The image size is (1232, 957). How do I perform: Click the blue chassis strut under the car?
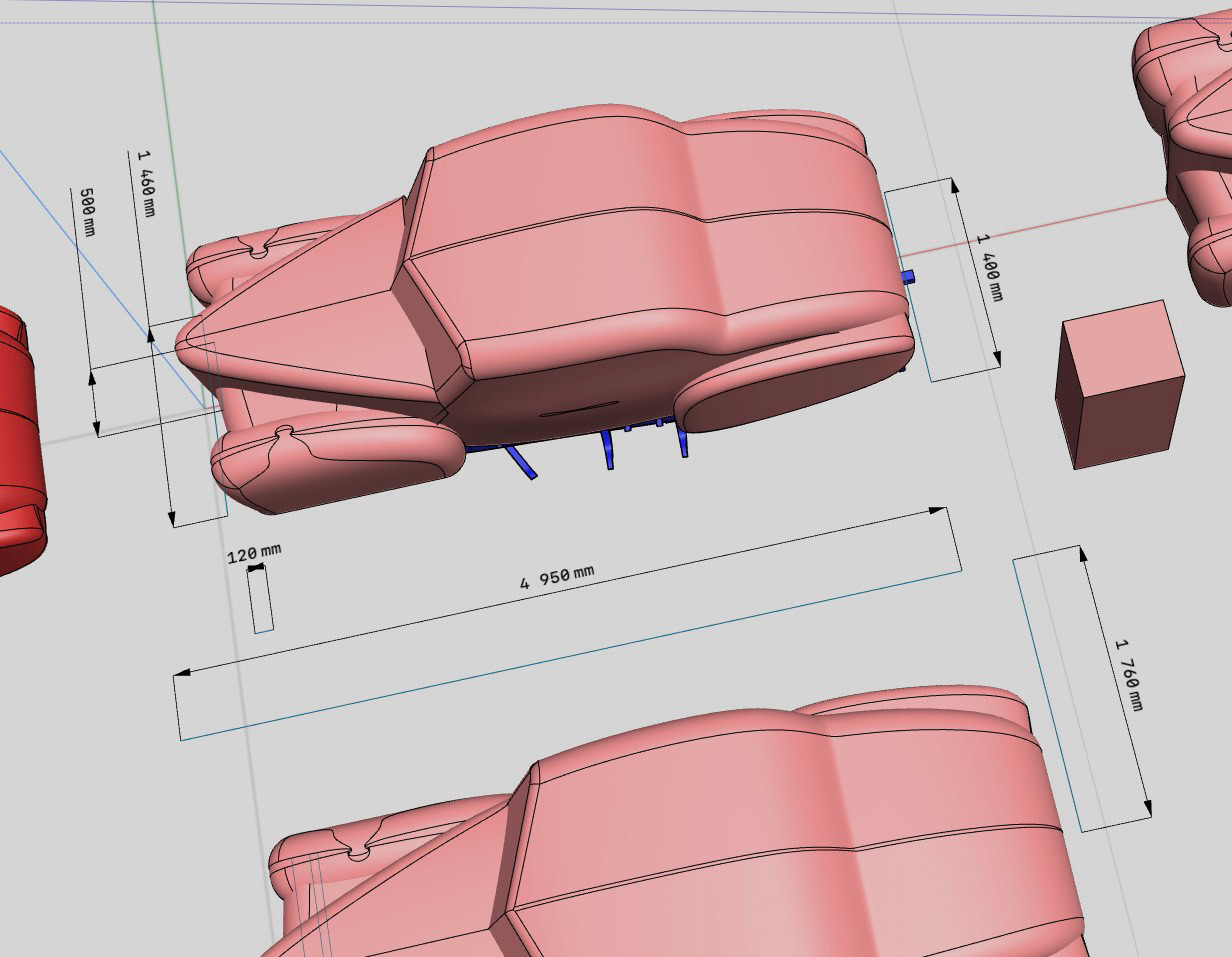point(520,461)
